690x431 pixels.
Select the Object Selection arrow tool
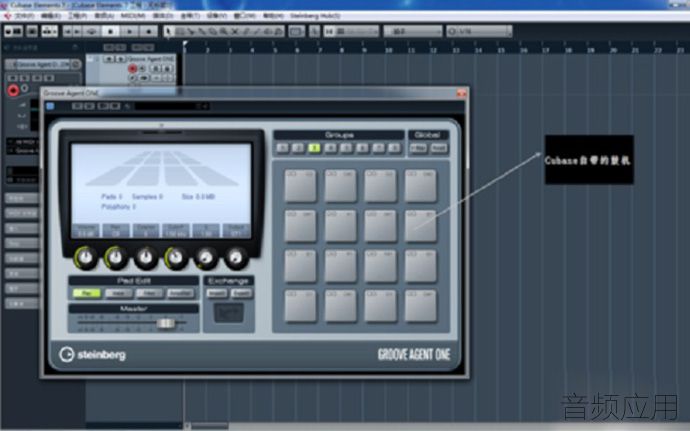(x=168, y=31)
